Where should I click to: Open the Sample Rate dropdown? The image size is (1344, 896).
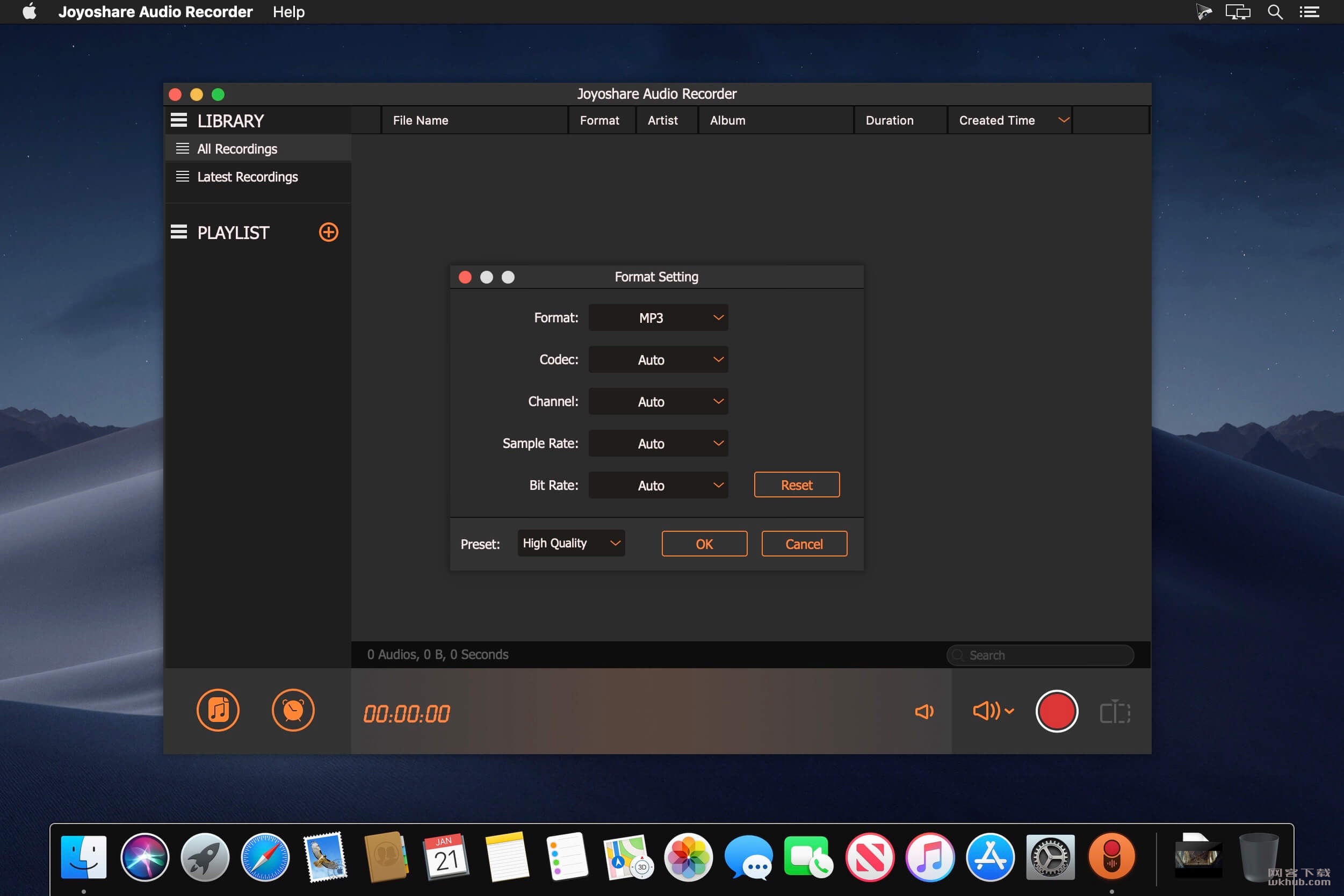click(658, 443)
